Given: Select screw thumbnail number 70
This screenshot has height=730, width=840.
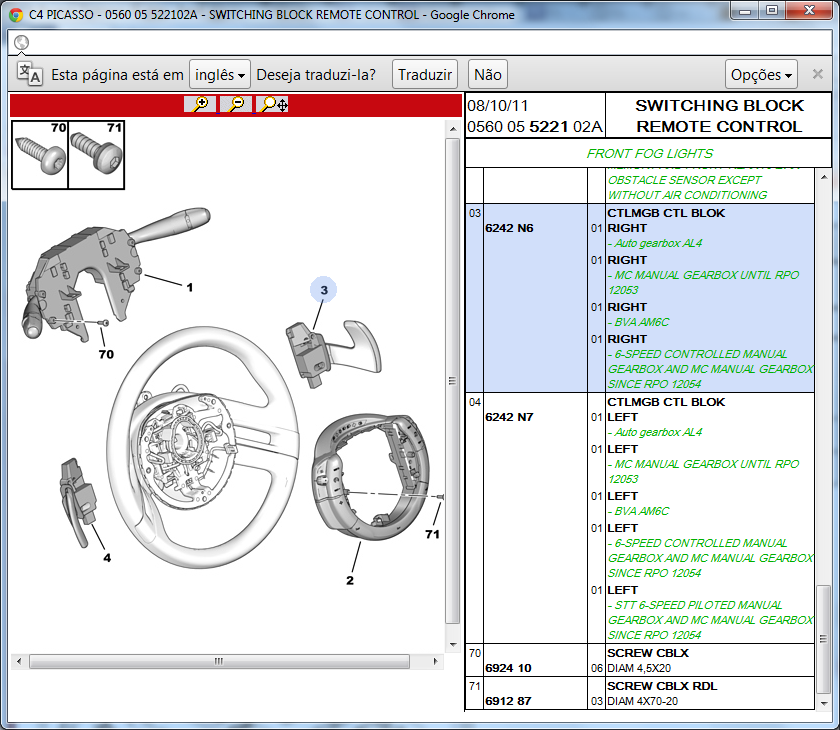Looking at the screenshot, I should click(x=40, y=155).
